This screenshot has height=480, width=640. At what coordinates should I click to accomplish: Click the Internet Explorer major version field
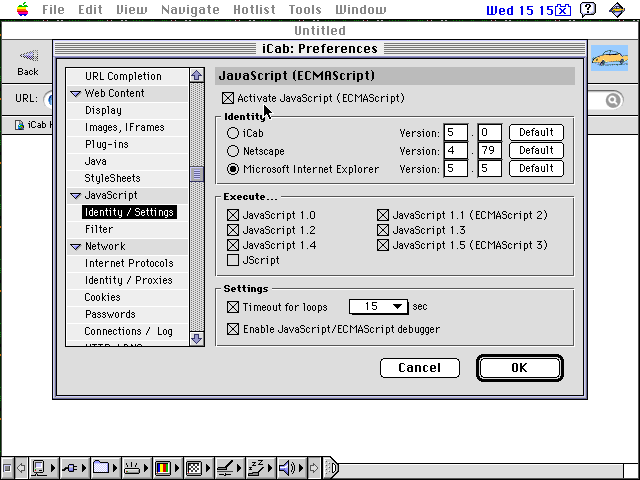[x=456, y=169]
